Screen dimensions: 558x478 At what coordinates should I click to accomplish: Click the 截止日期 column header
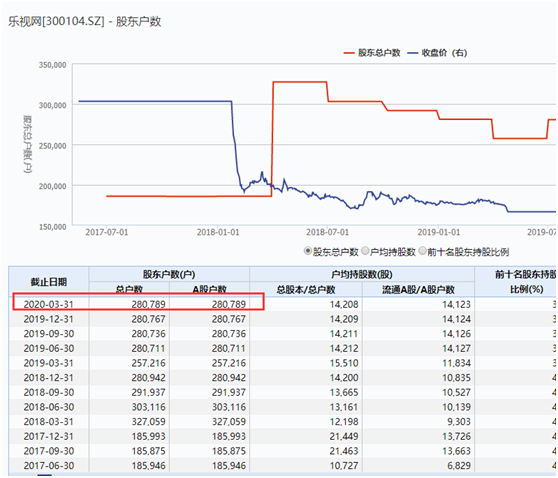click(49, 282)
